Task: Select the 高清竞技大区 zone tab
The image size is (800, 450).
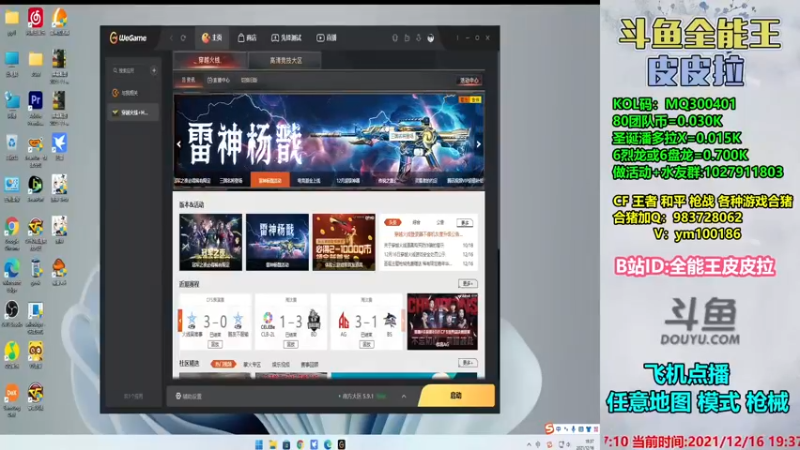Action: coord(285,60)
